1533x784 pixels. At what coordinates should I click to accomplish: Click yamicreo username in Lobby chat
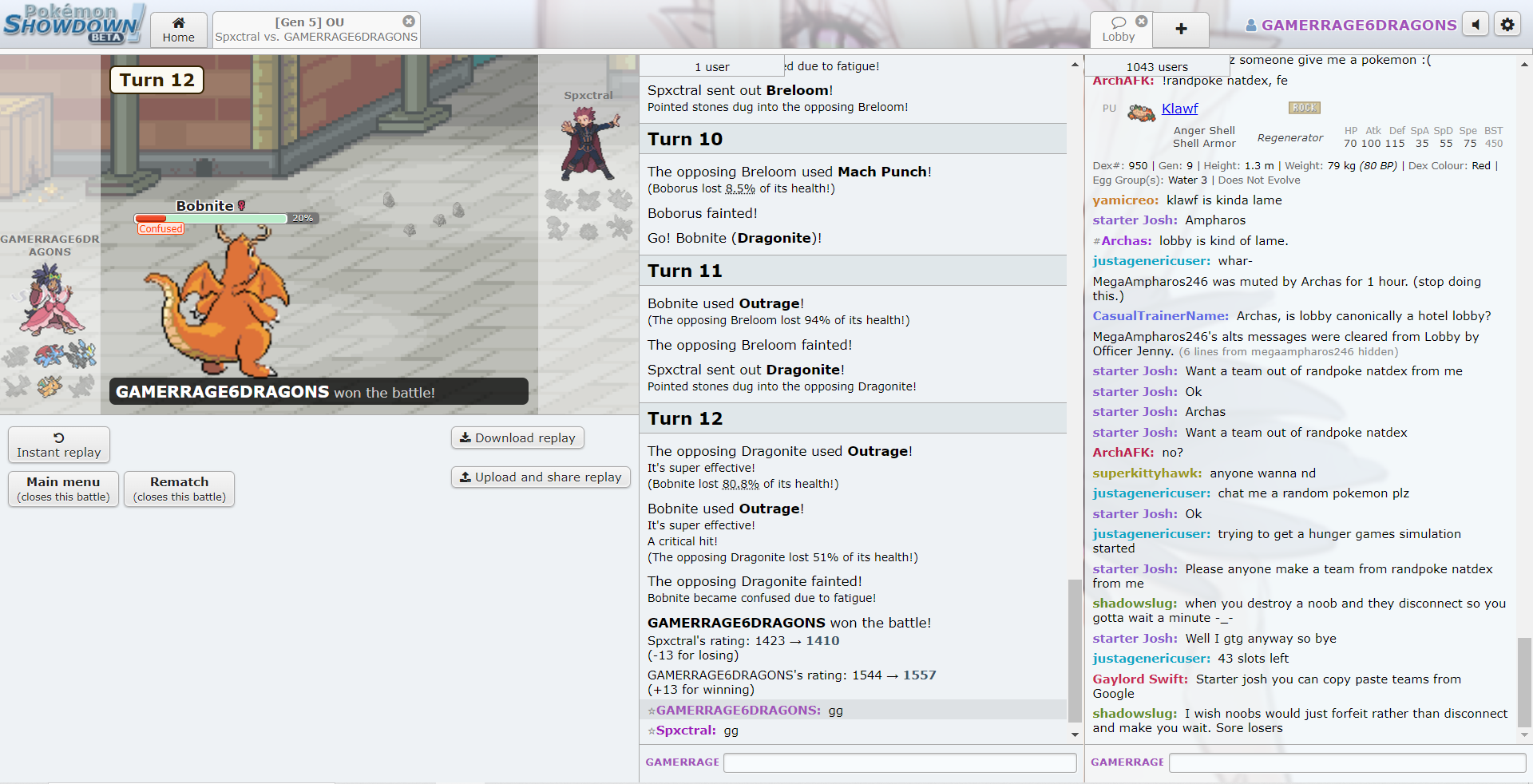point(1125,200)
